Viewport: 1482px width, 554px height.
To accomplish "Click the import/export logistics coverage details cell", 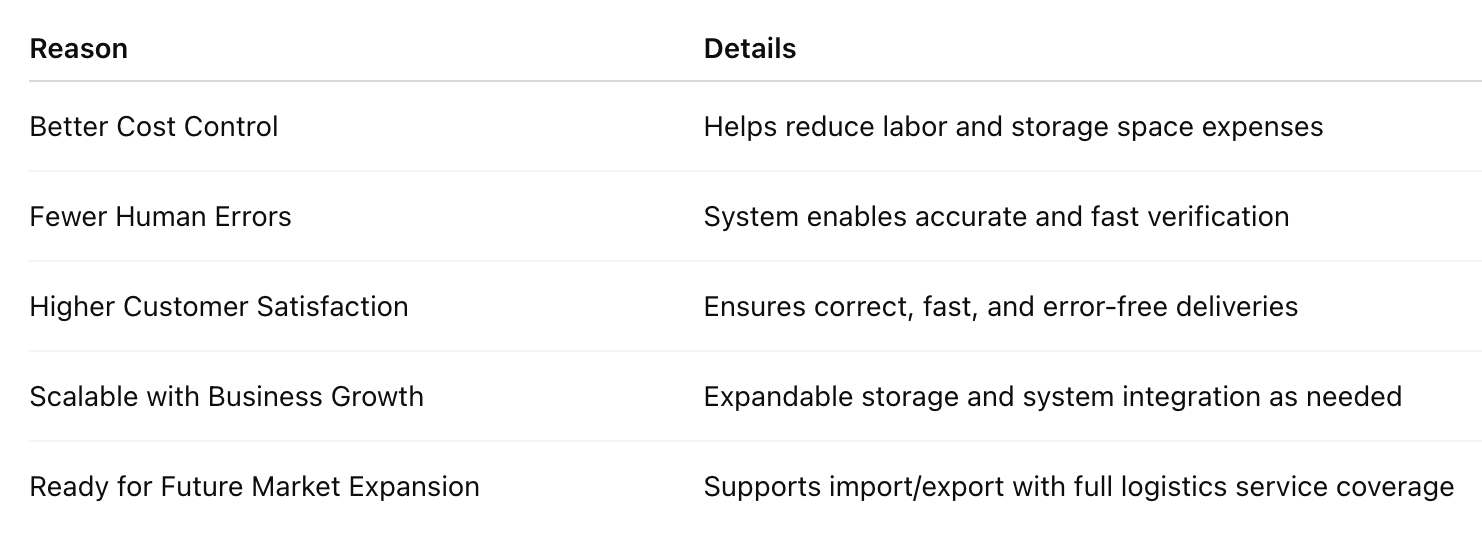I will (x=1078, y=487).
